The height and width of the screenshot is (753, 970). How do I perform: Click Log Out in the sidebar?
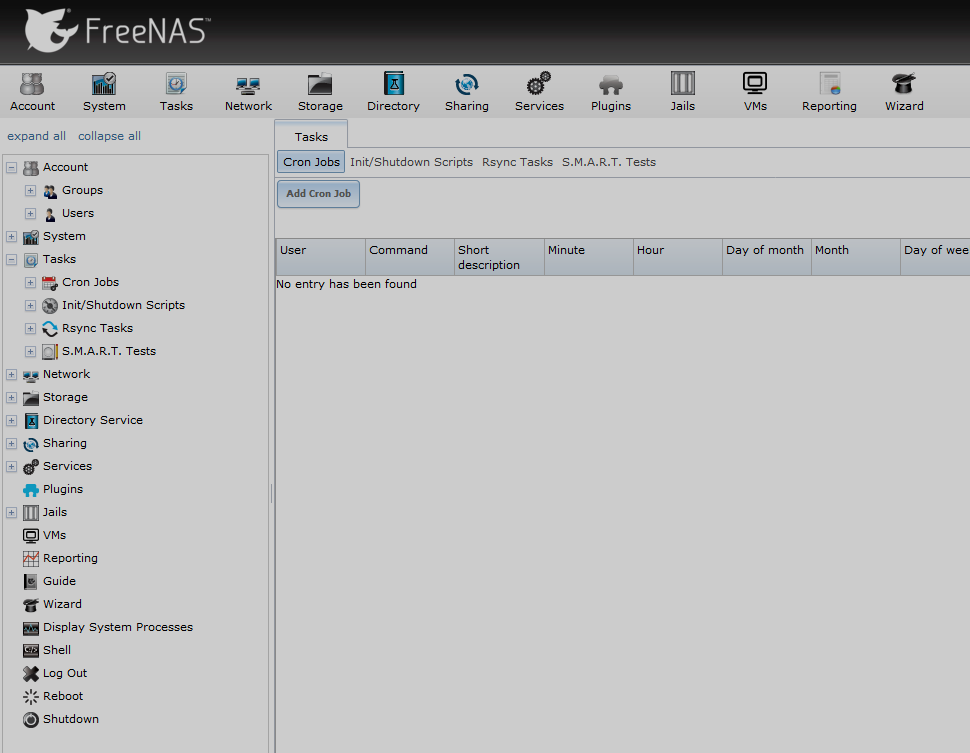pyautogui.click(x=65, y=673)
